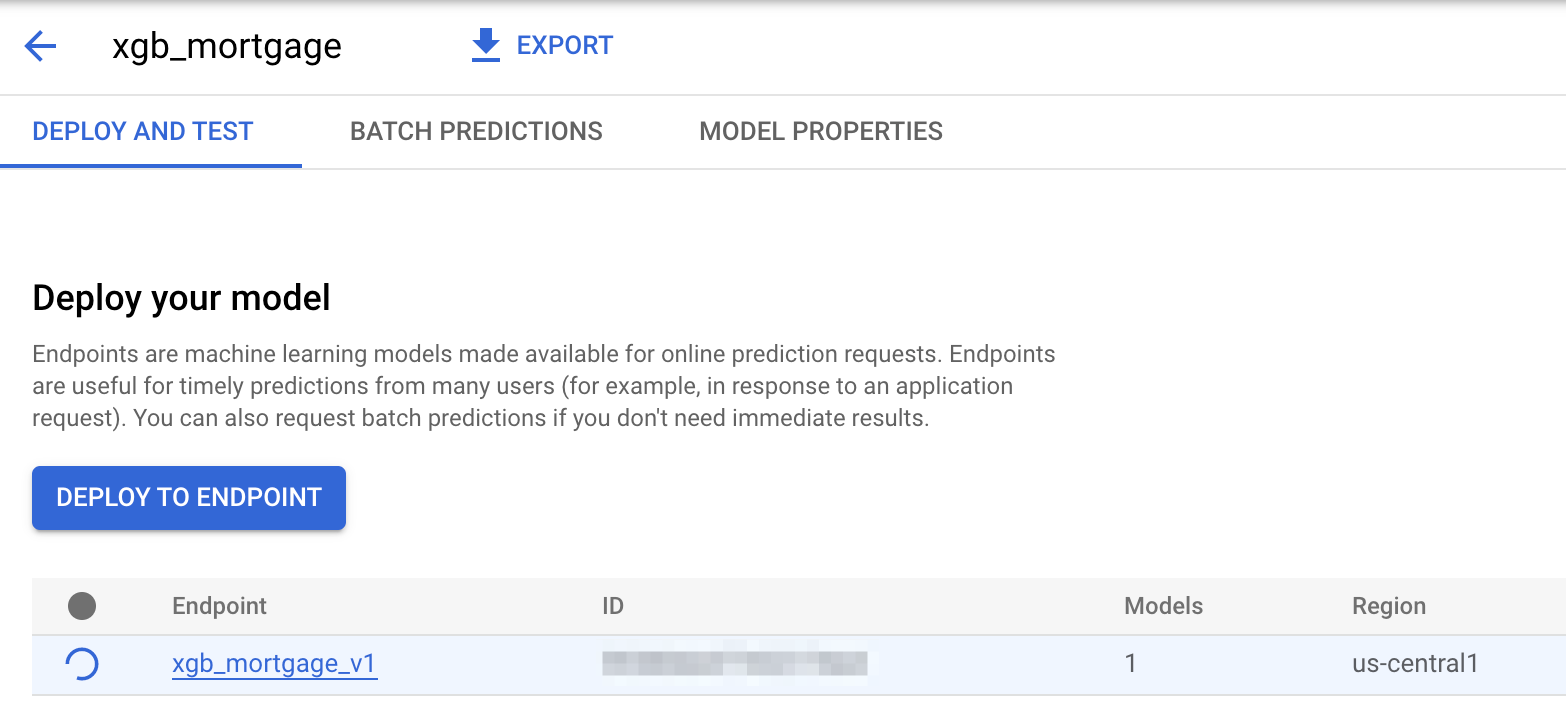Click the Endpoint column header
1566x724 pixels.
(x=219, y=606)
